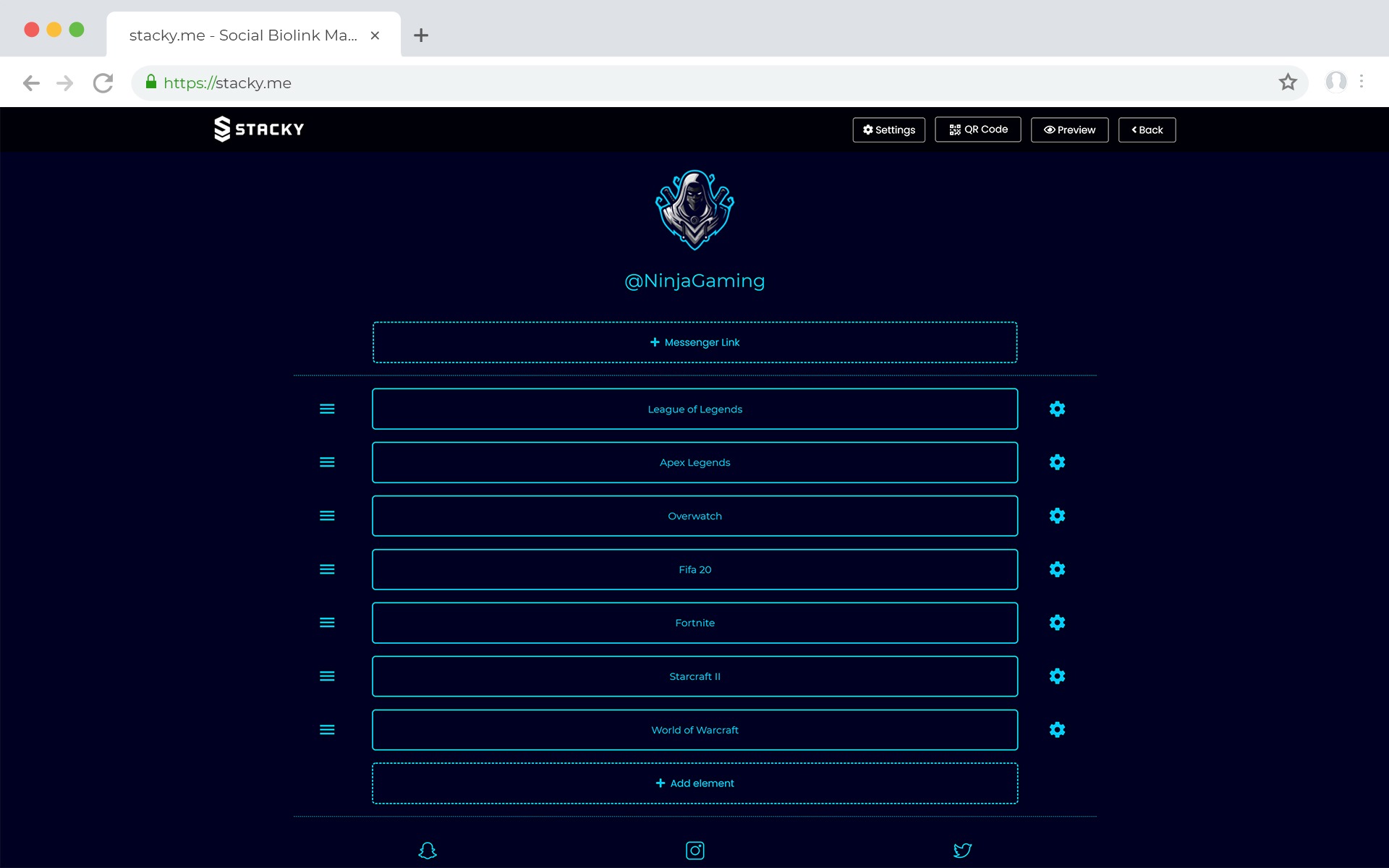Open settings gear for League of Legends
The height and width of the screenshot is (868, 1389).
(1057, 409)
